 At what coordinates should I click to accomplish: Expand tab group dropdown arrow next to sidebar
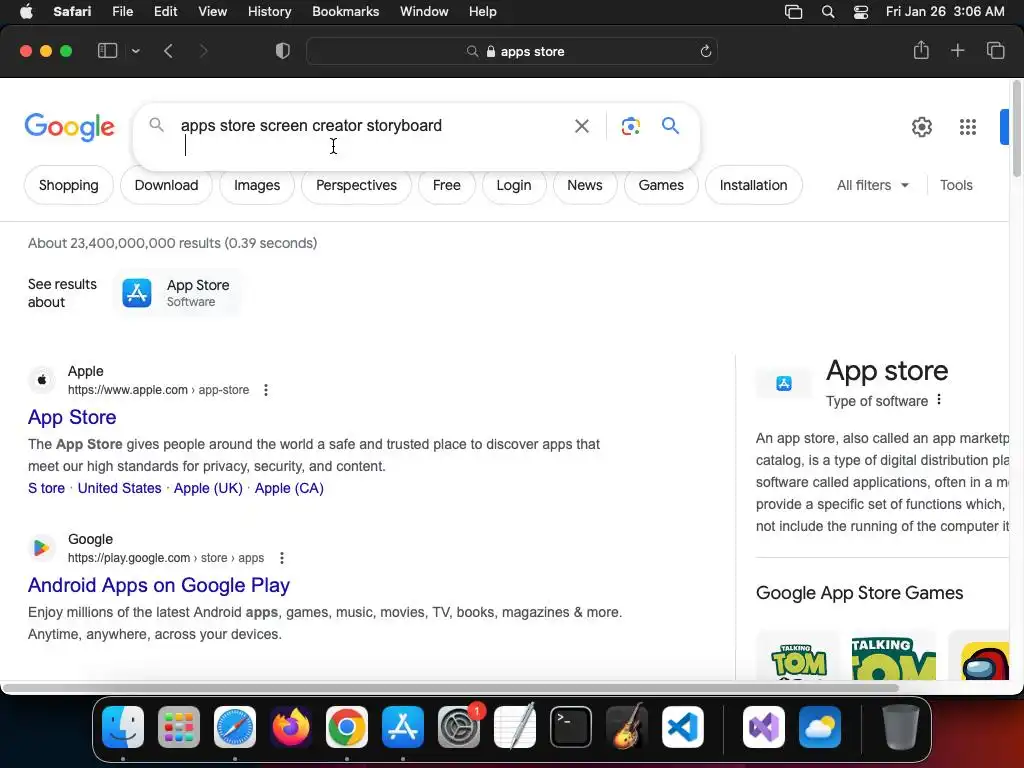click(135, 51)
